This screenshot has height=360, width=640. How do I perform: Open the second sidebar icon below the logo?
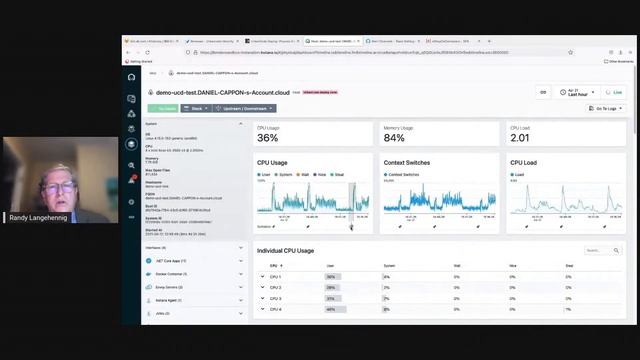pos(131,99)
